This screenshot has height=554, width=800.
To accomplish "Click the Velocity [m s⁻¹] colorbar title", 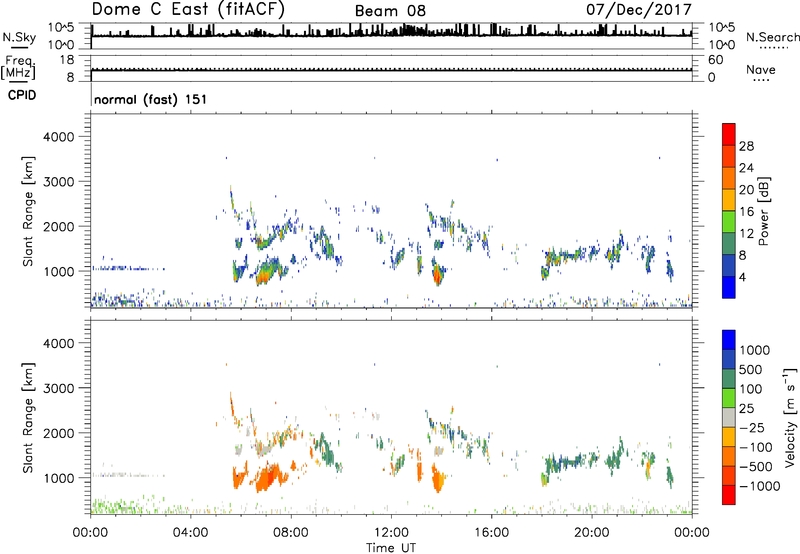I will (790, 417).
